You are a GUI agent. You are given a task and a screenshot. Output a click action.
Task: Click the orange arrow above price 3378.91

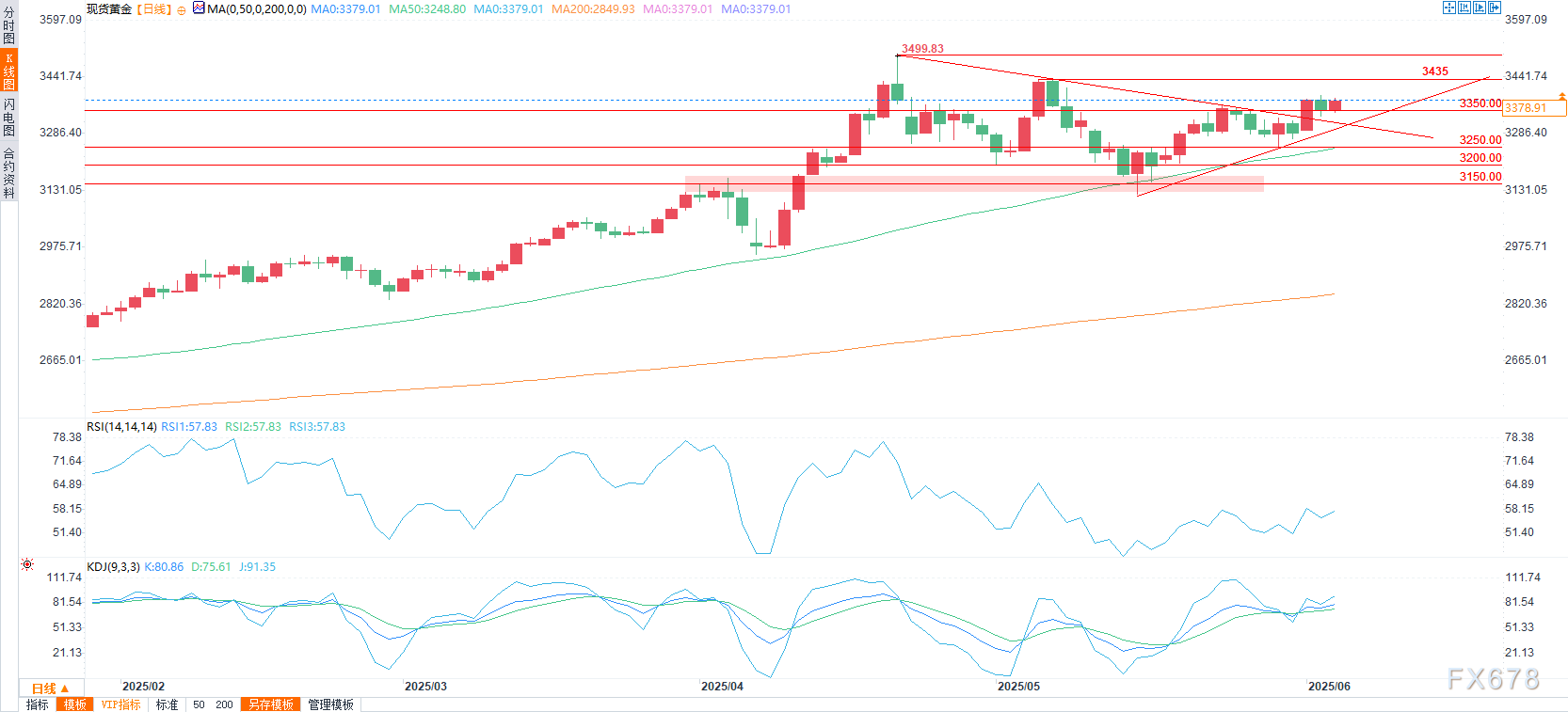1562,96
